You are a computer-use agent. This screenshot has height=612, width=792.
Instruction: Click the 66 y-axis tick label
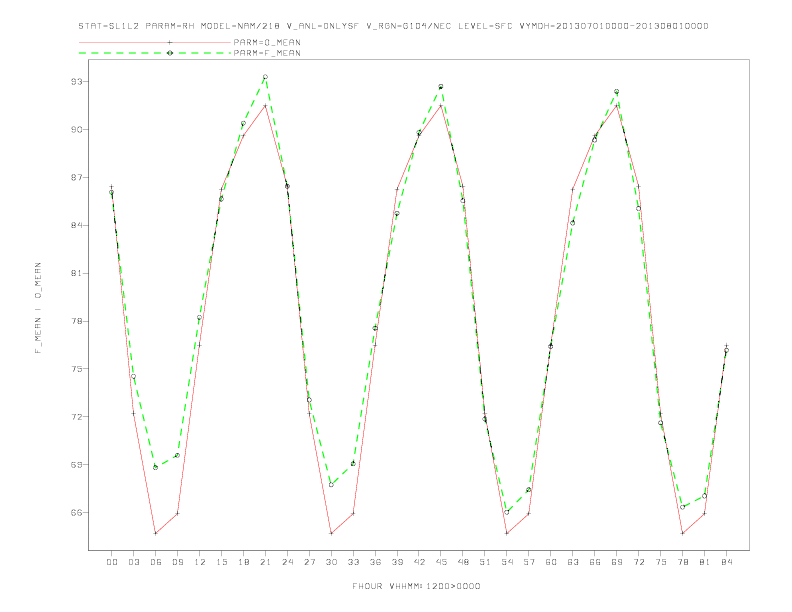click(76, 513)
